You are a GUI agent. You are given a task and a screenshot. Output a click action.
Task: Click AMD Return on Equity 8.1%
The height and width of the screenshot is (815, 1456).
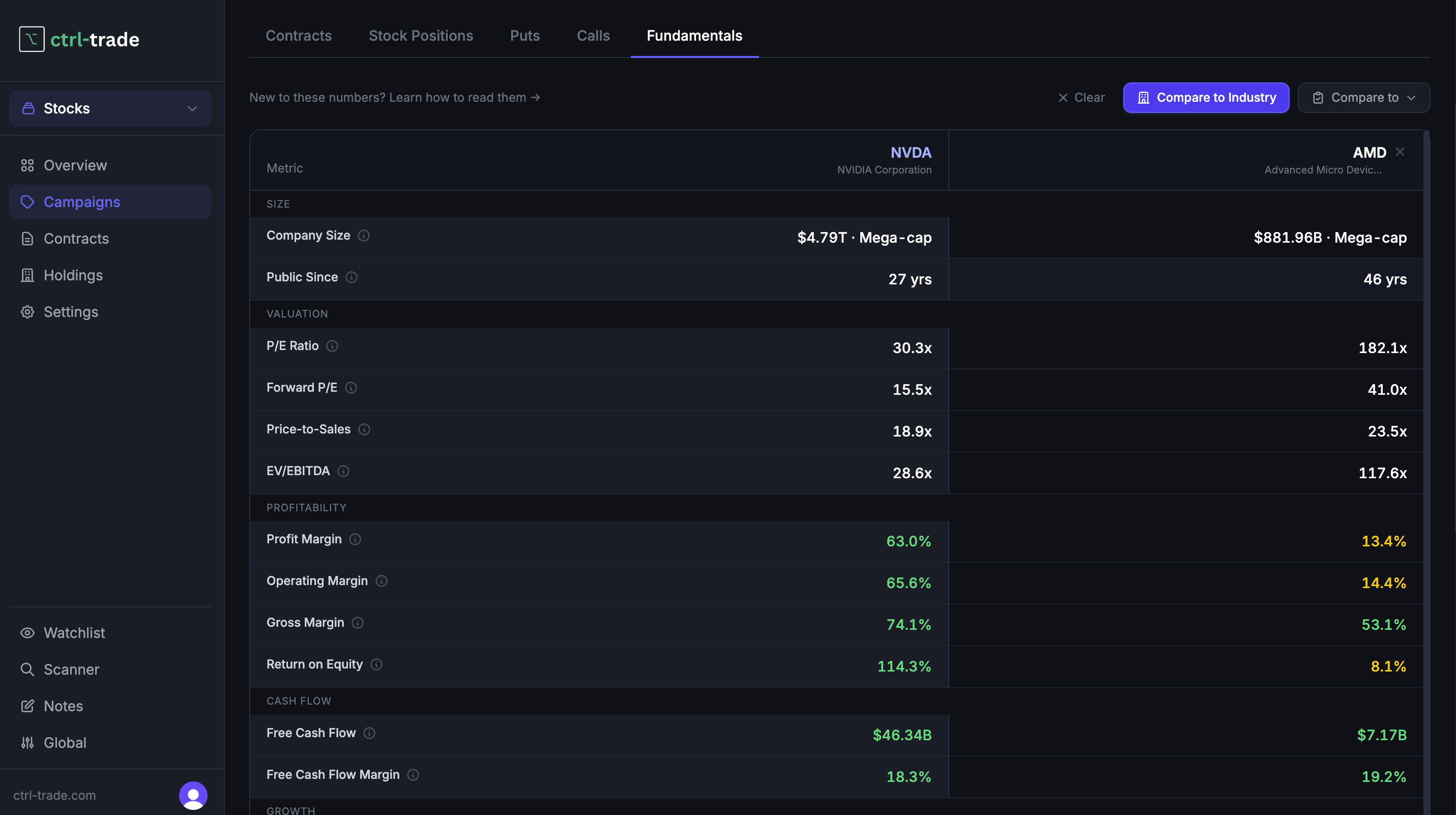1388,666
